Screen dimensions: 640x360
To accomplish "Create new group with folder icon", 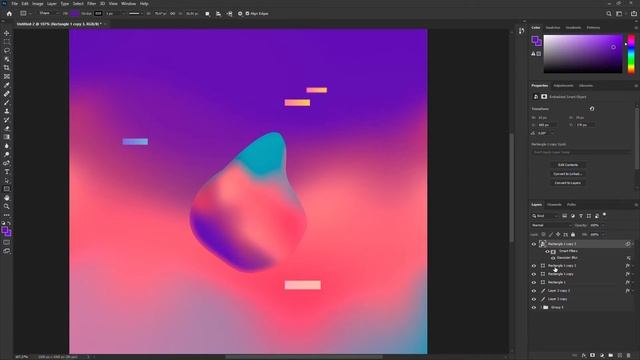I will pos(611,356).
